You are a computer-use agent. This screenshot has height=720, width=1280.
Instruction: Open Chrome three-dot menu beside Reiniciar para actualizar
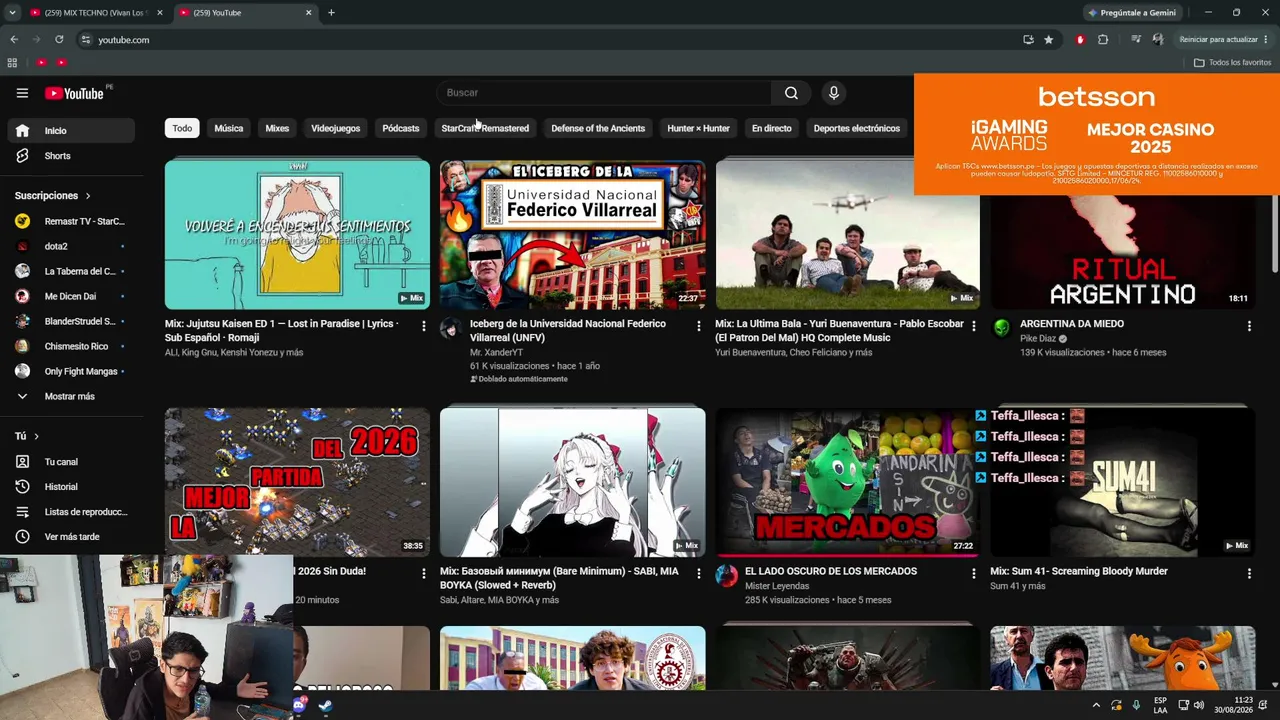pos(1268,40)
